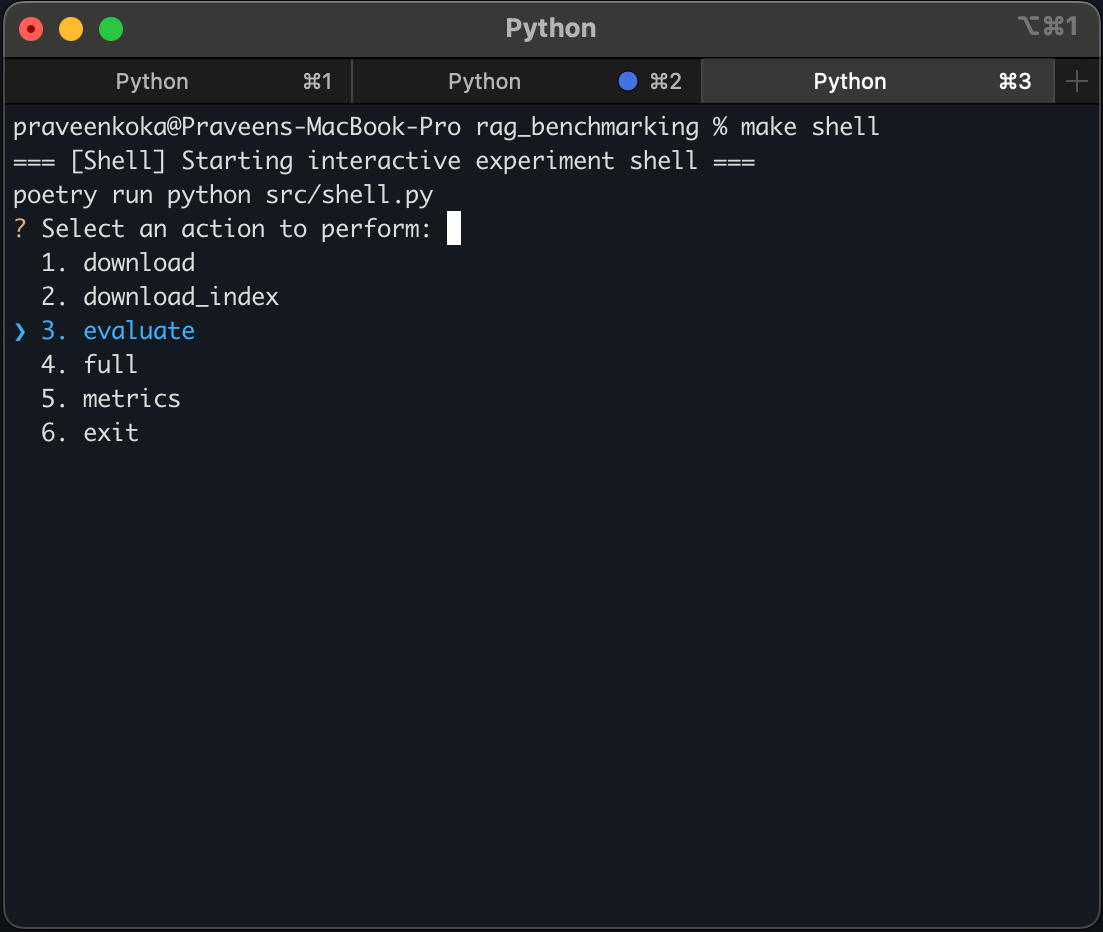Click the blue arrow pointer beside evaluate
This screenshot has height=932, width=1103.
(x=20, y=331)
